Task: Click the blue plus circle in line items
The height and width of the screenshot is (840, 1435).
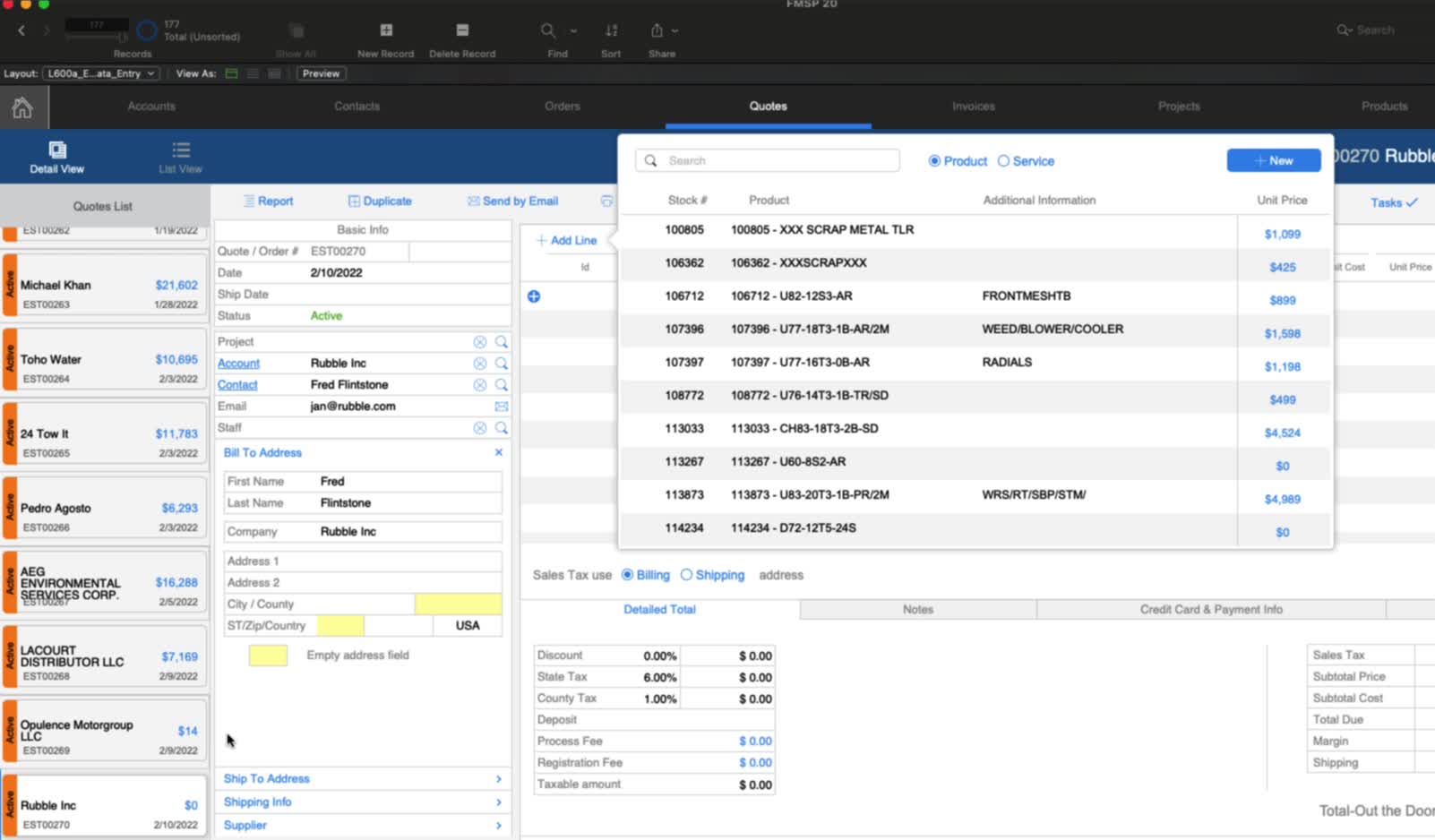Action: pos(534,296)
